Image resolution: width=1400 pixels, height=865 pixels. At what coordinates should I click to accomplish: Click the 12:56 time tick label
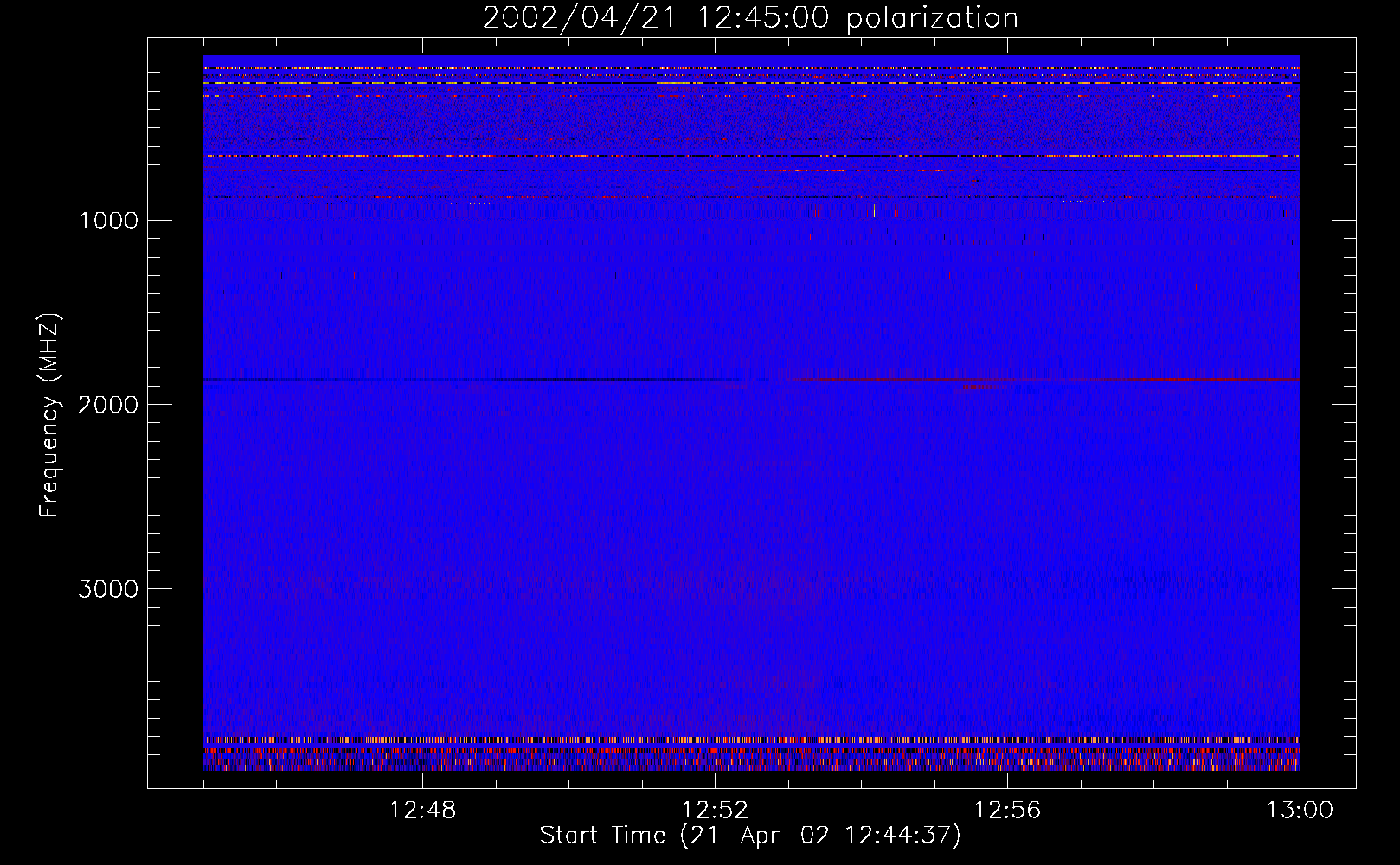[1008, 811]
